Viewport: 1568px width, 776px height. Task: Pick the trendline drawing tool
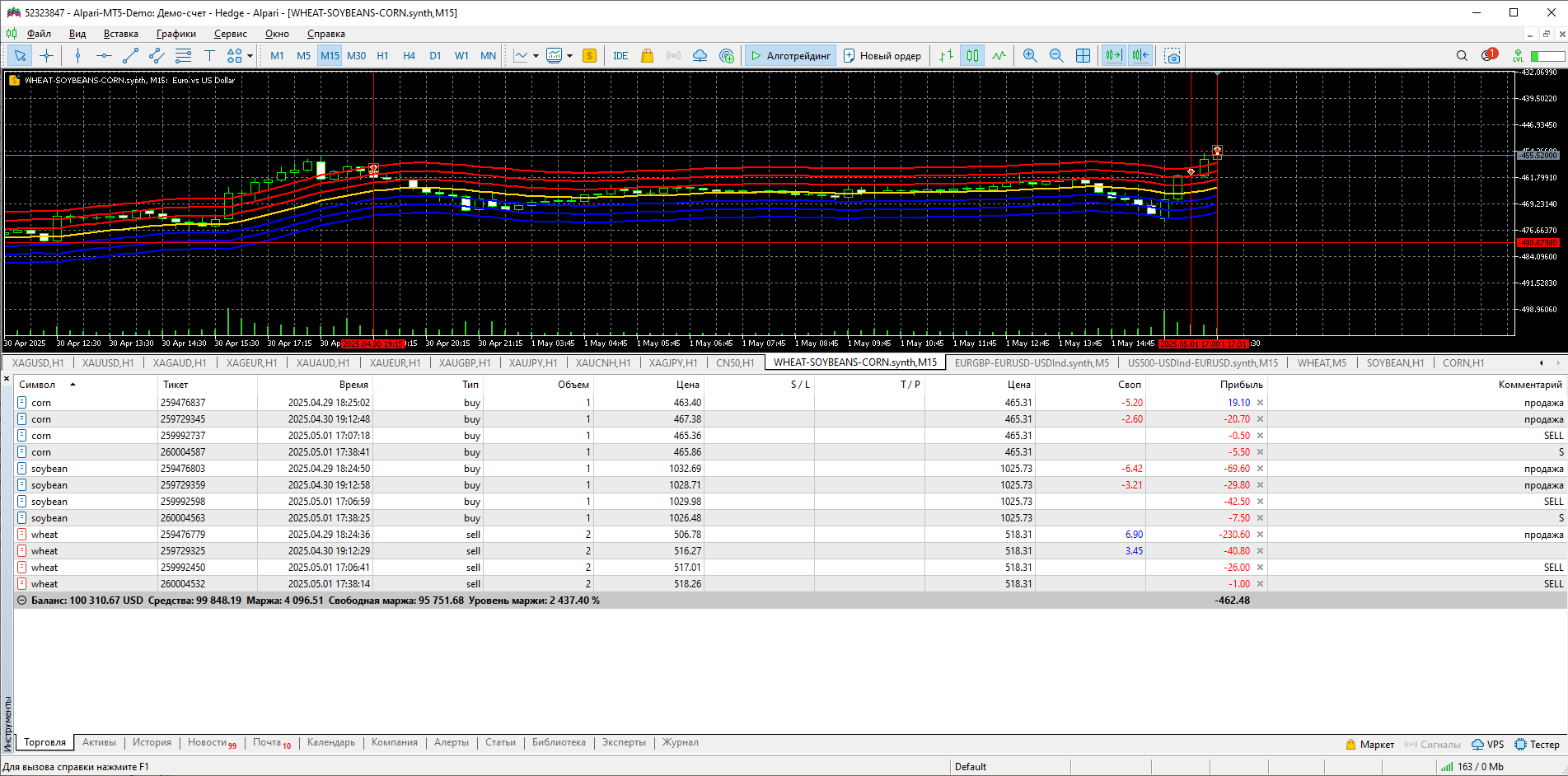pyautogui.click(x=130, y=56)
